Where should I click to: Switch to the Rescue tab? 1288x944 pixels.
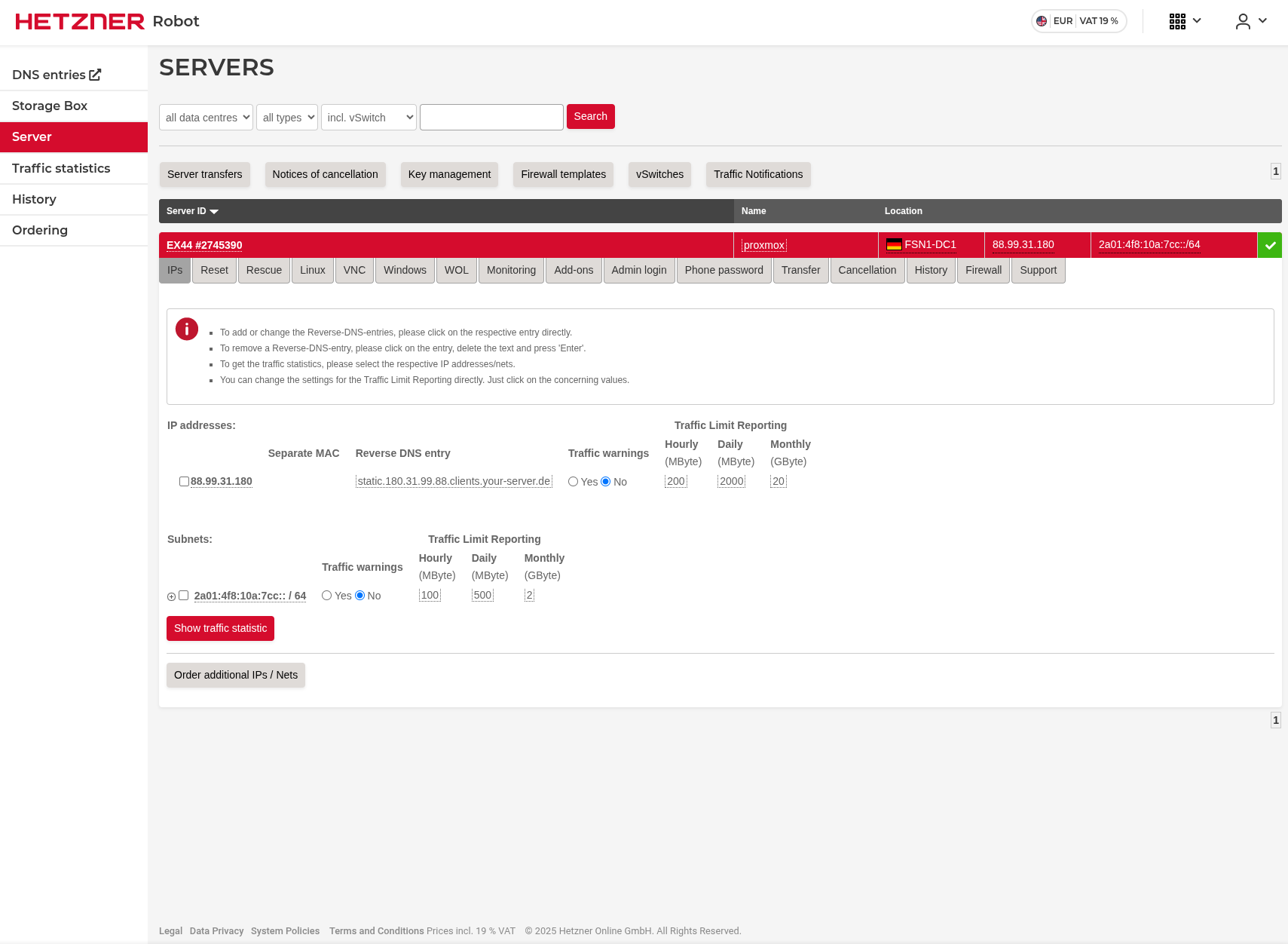[264, 270]
